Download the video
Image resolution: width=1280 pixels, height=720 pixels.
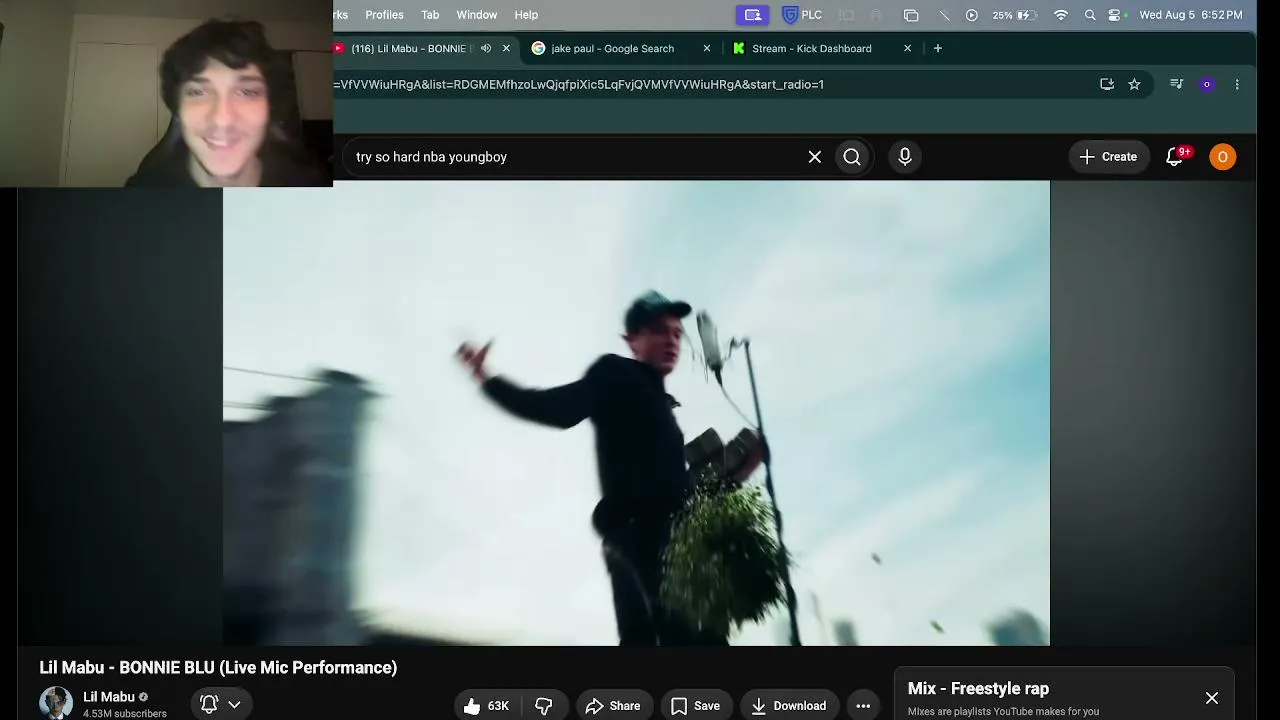click(789, 706)
